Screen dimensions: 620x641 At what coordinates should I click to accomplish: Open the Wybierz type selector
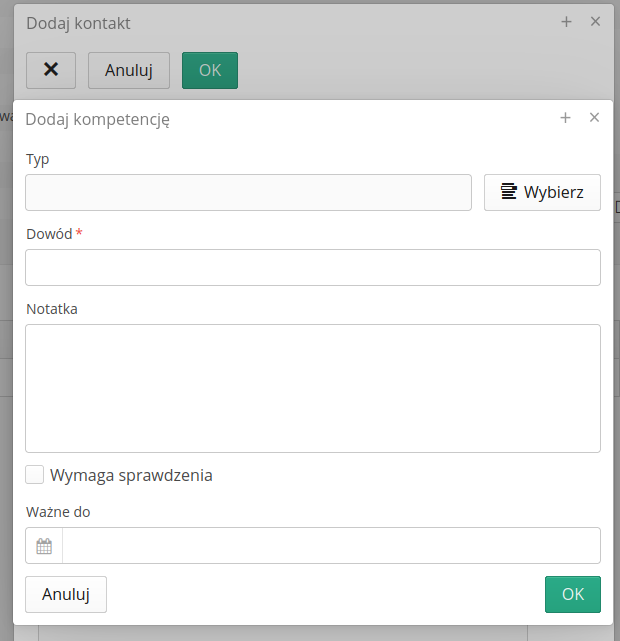pyautogui.click(x=542, y=192)
